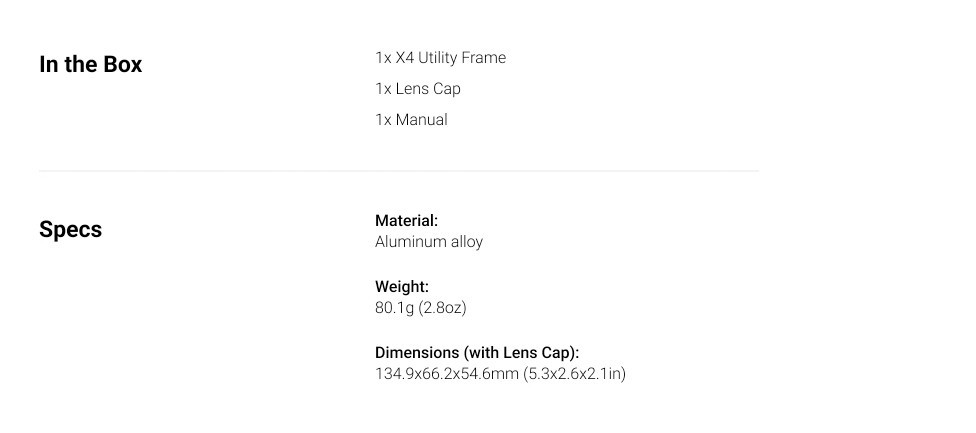Click the word 'alloy' under Material
The image size is (976, 433).
tap(467, 242)
